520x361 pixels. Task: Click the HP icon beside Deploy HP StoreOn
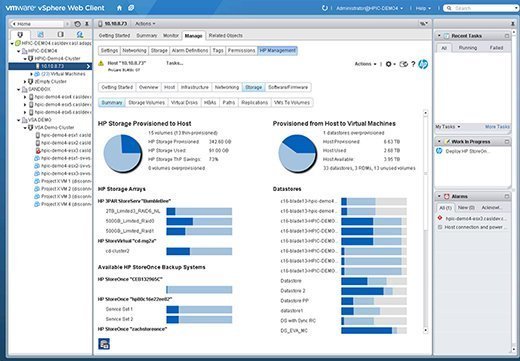[439, 151]
